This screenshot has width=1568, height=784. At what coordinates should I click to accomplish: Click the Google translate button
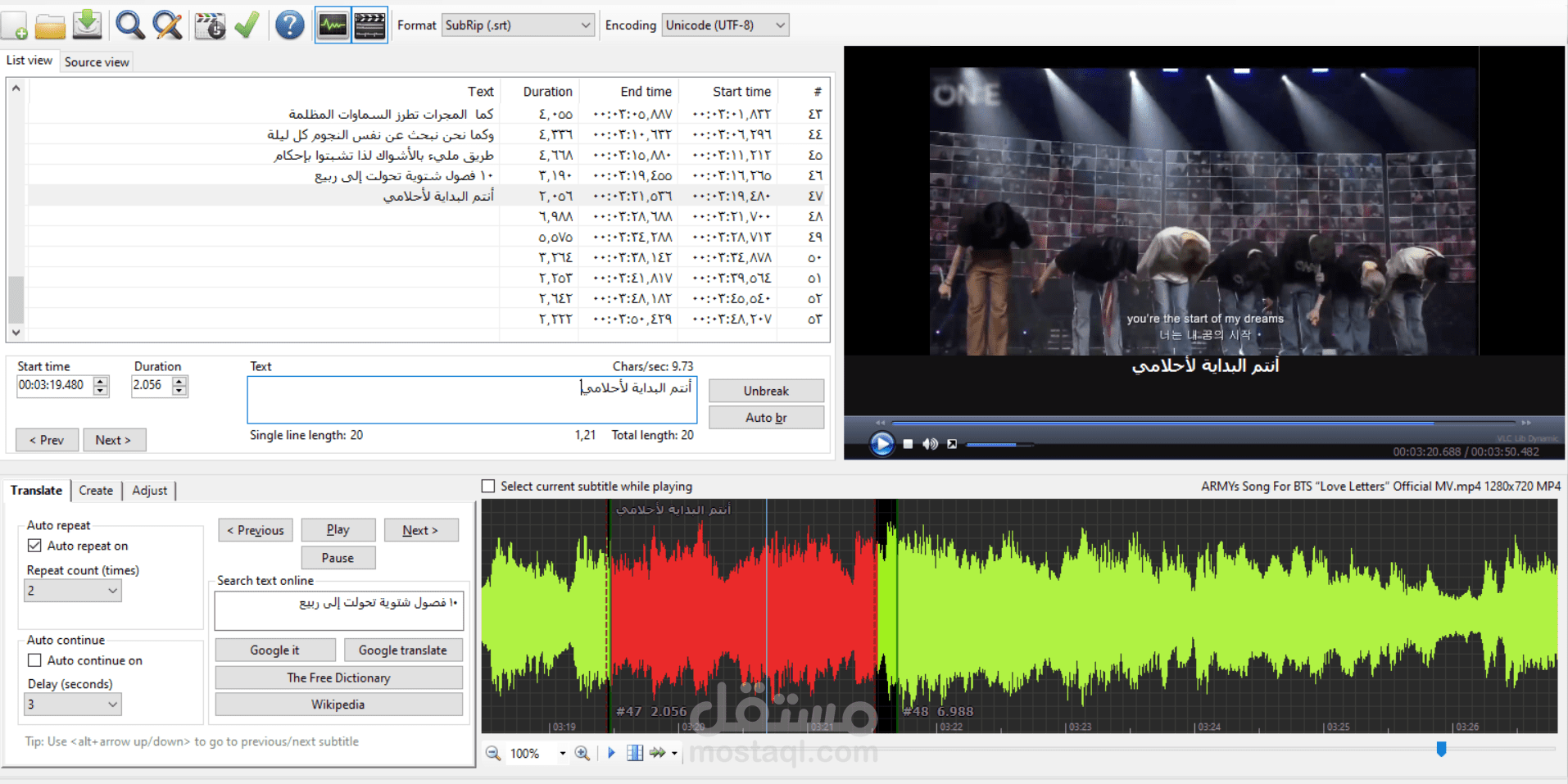(403, 650)
